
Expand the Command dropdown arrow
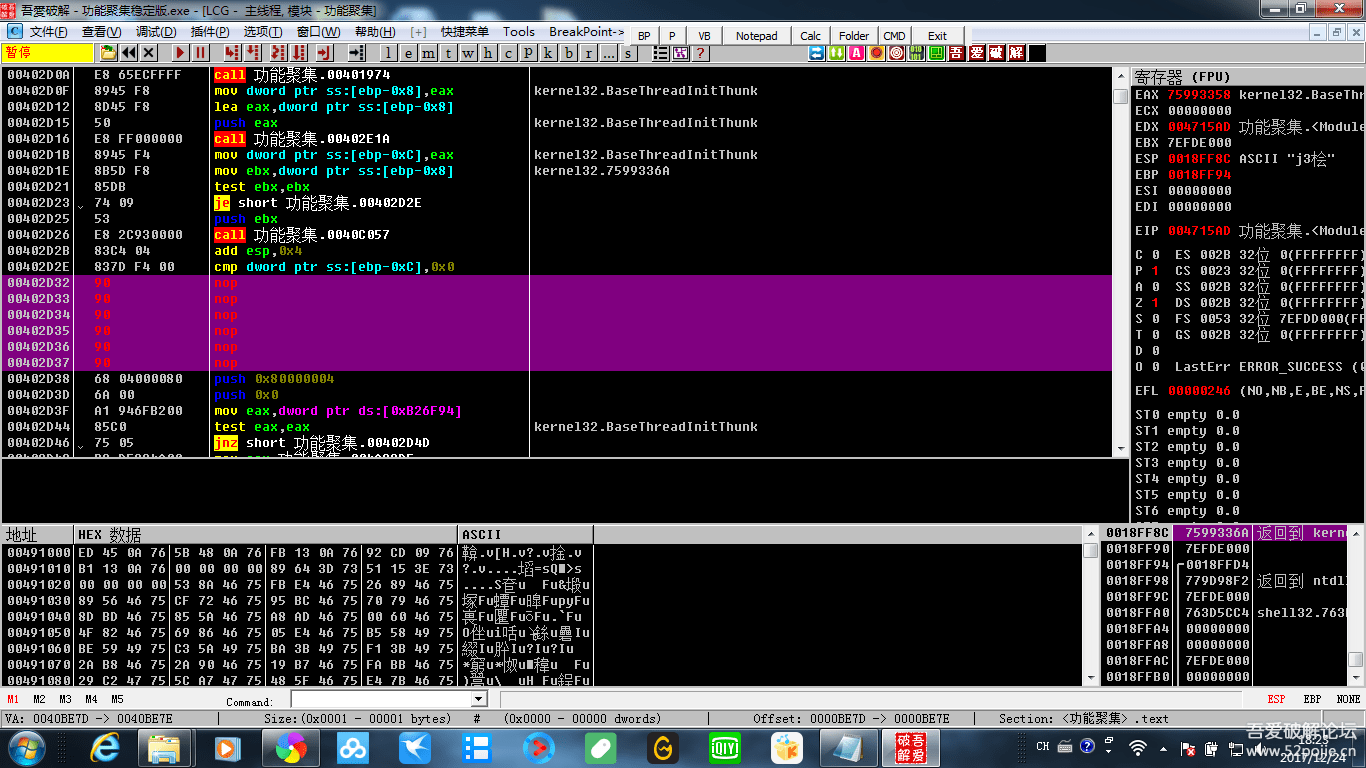479,699
